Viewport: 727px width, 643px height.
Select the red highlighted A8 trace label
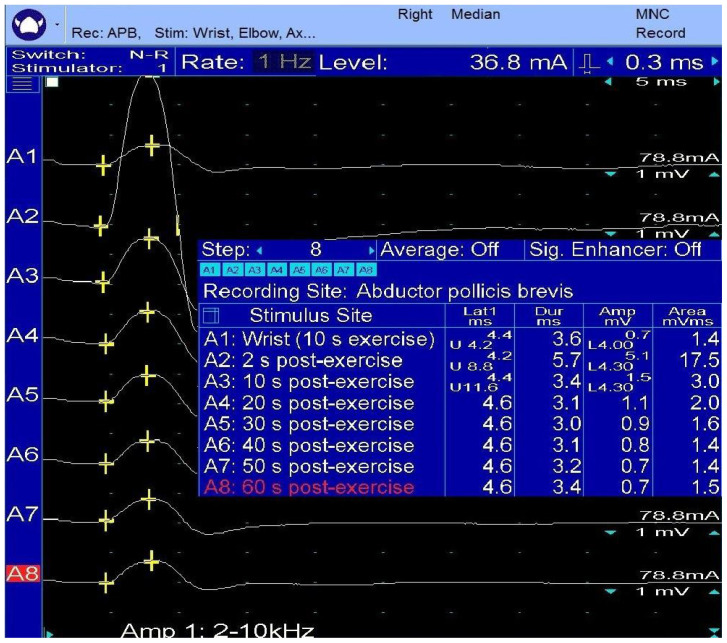pyautogui.click(x=23, y=573)
